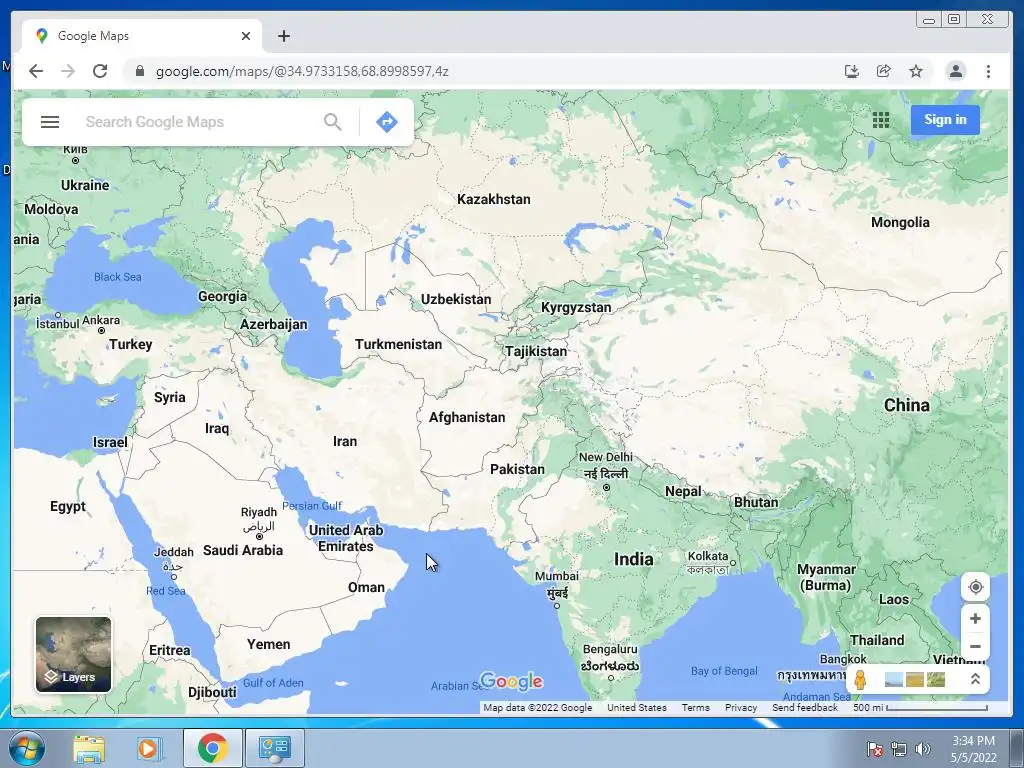Click the Iran country label
The height and width of the screenshot is (768, 1024).
345,441
